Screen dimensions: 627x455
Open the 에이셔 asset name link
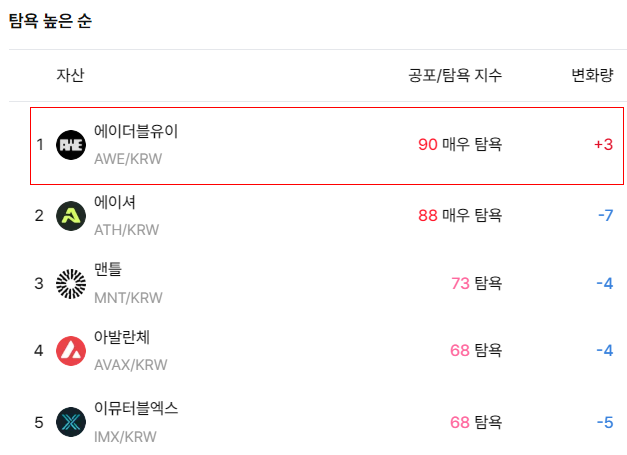(x=115, y=202)
